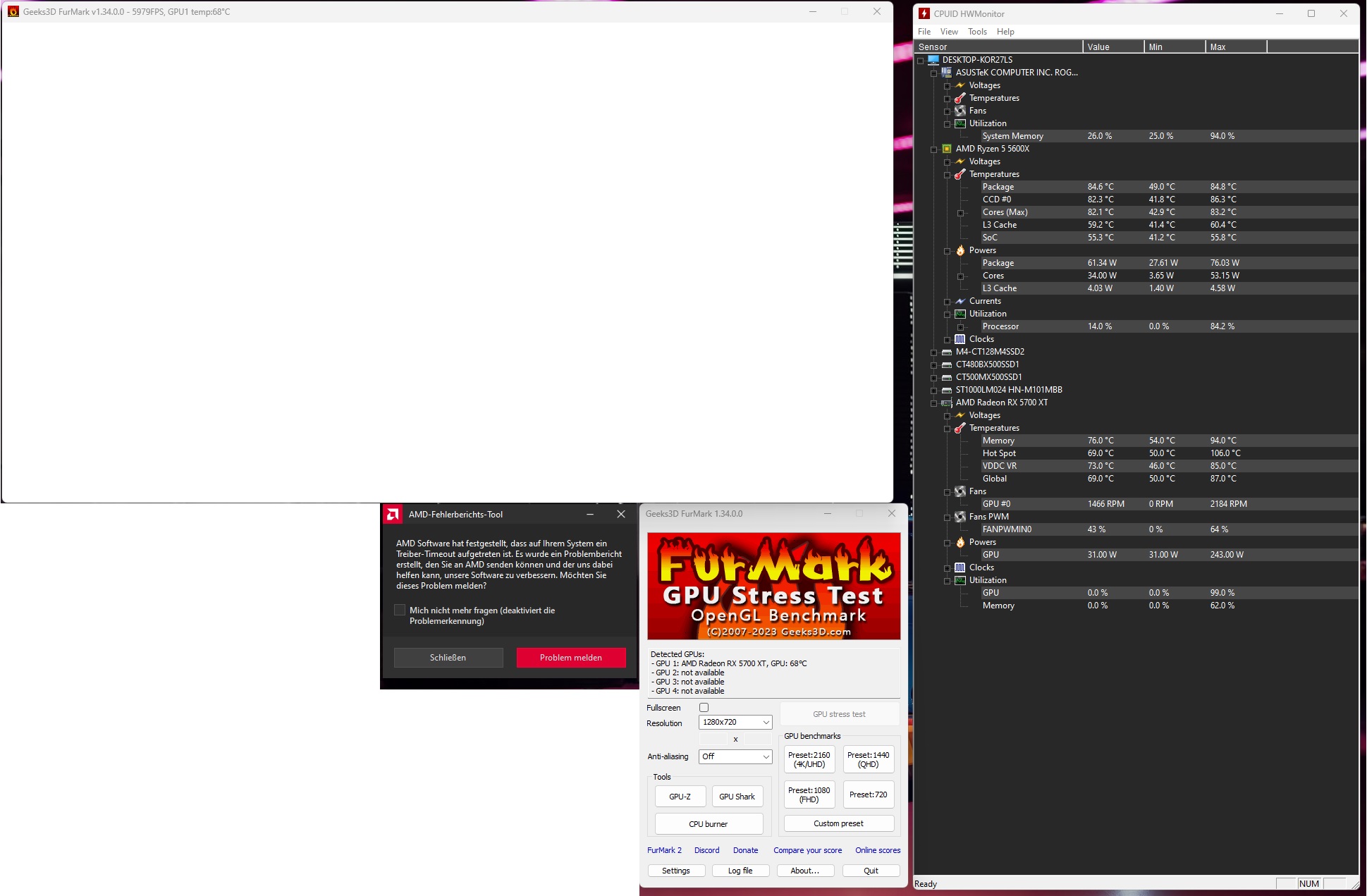1367x896 pixels.
Task: Click the red 'Problem melden' button
Action: [x=570, y=658]
